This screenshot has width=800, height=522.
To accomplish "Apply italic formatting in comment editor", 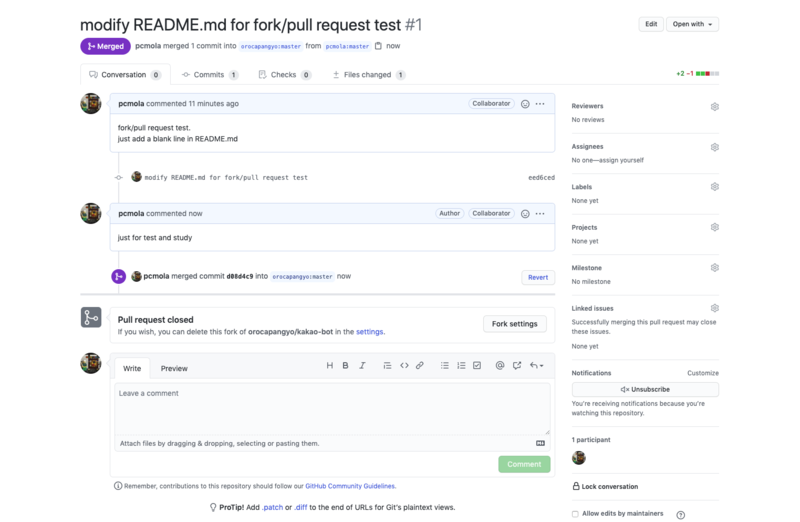I will pos(362,365).
